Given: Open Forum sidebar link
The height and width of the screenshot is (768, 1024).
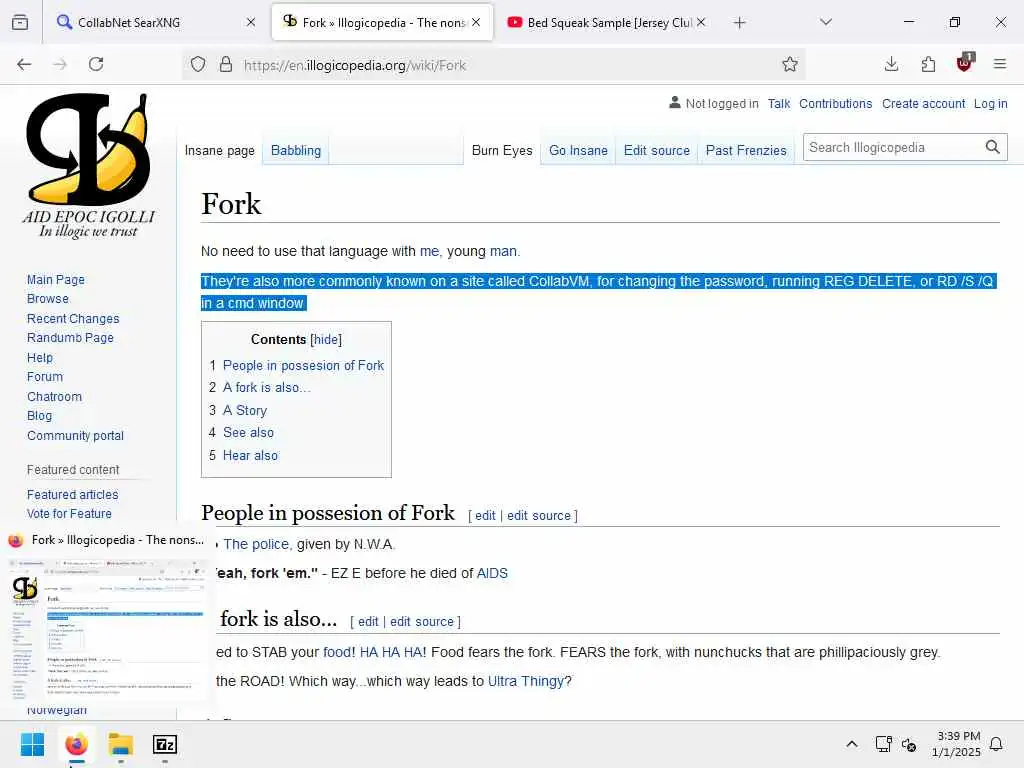Looking at the screenshot, I should pos(45,377).
